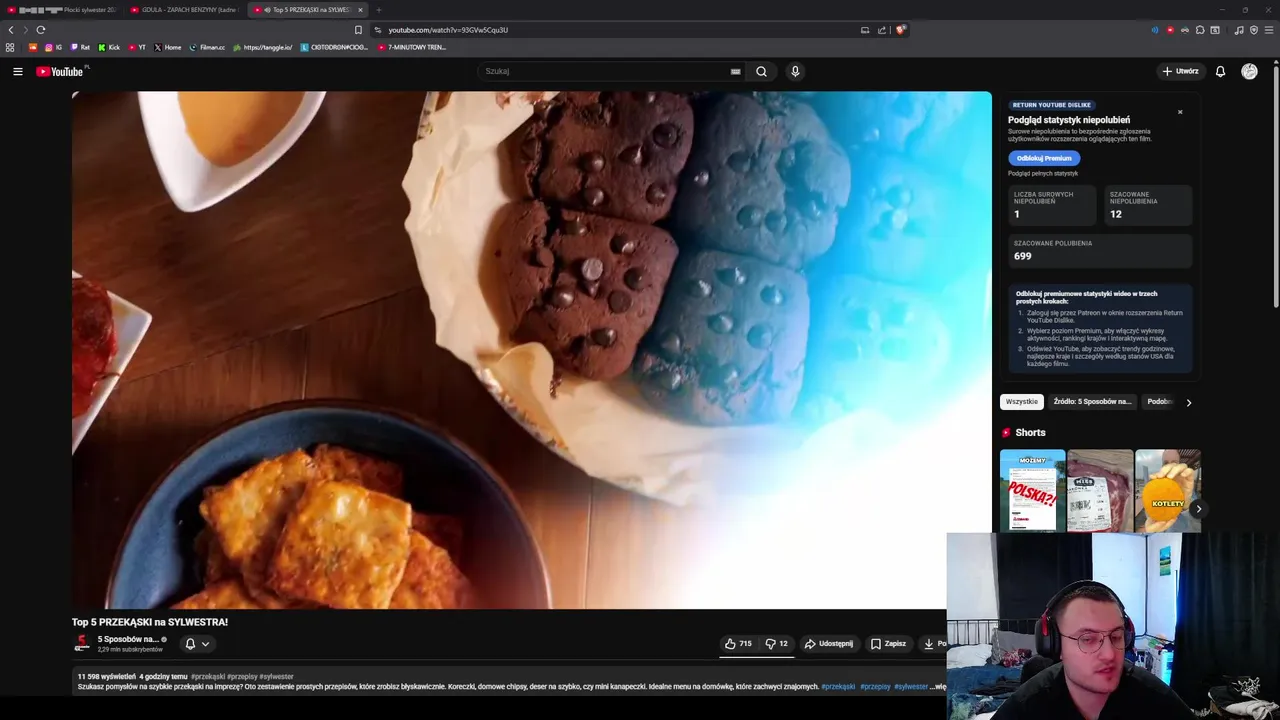Open the 5 Sposobów na channel name
Screen dimensions: 1280x720
pyautogui.click(x=128, y=639)
